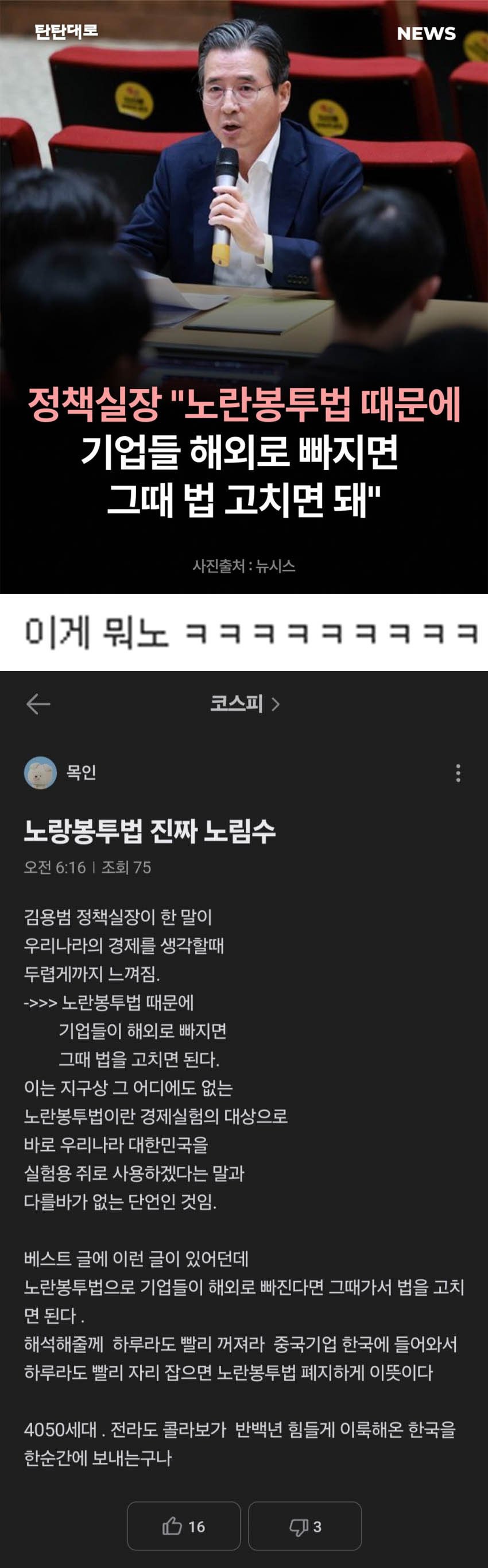
Task: Click the 탄탄대로 logo on news image
Action: click(67, 31)
